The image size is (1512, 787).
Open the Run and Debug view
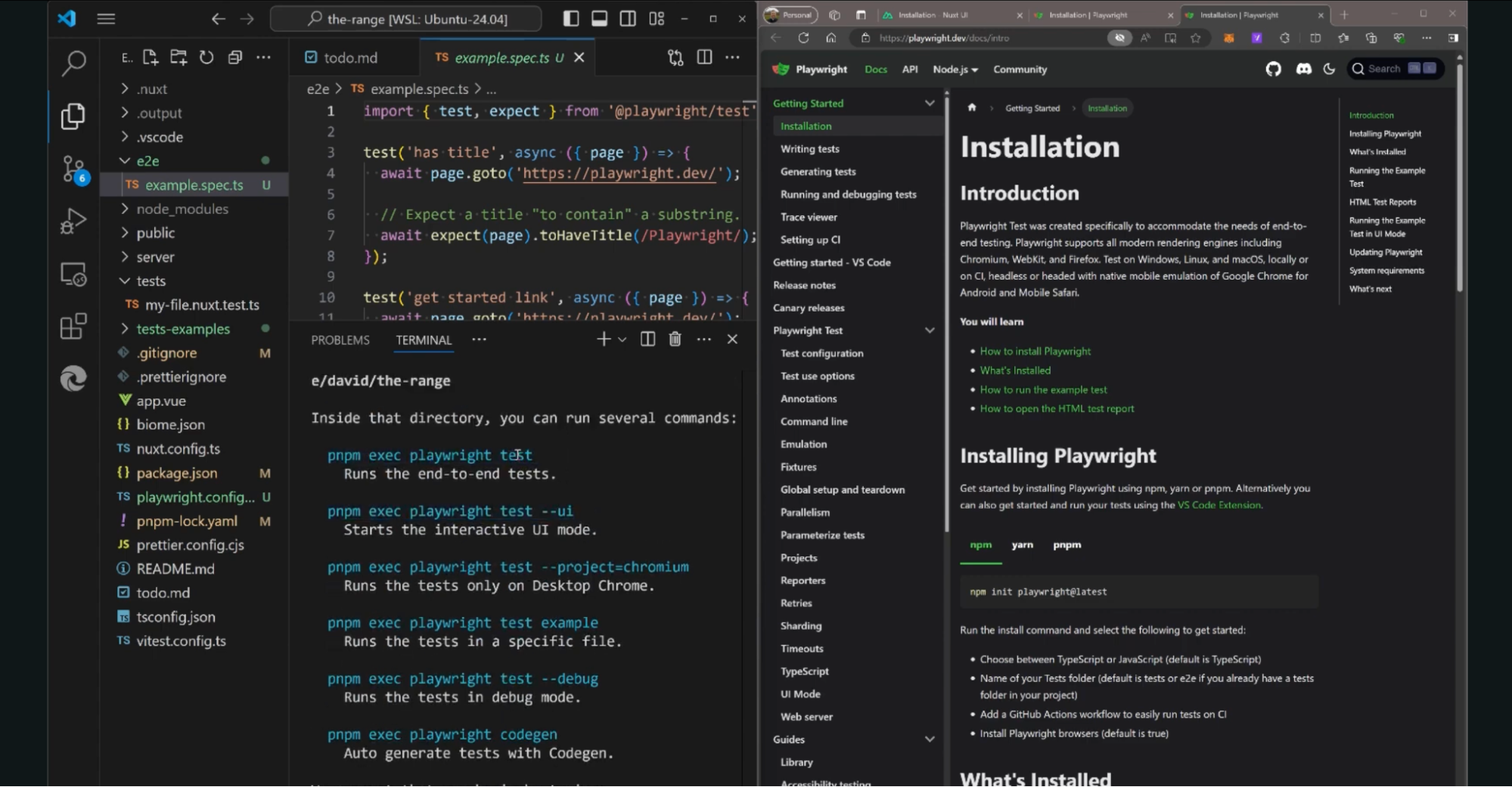click(73, 222)
